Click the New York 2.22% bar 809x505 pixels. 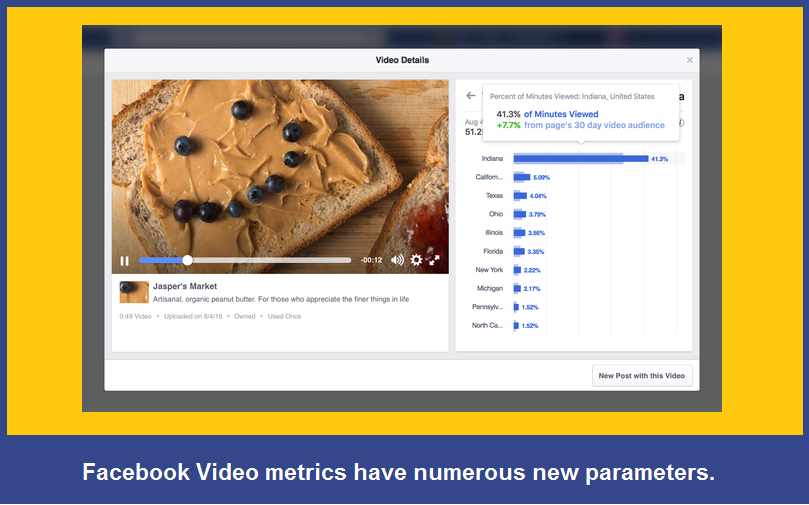pos(517,270)
